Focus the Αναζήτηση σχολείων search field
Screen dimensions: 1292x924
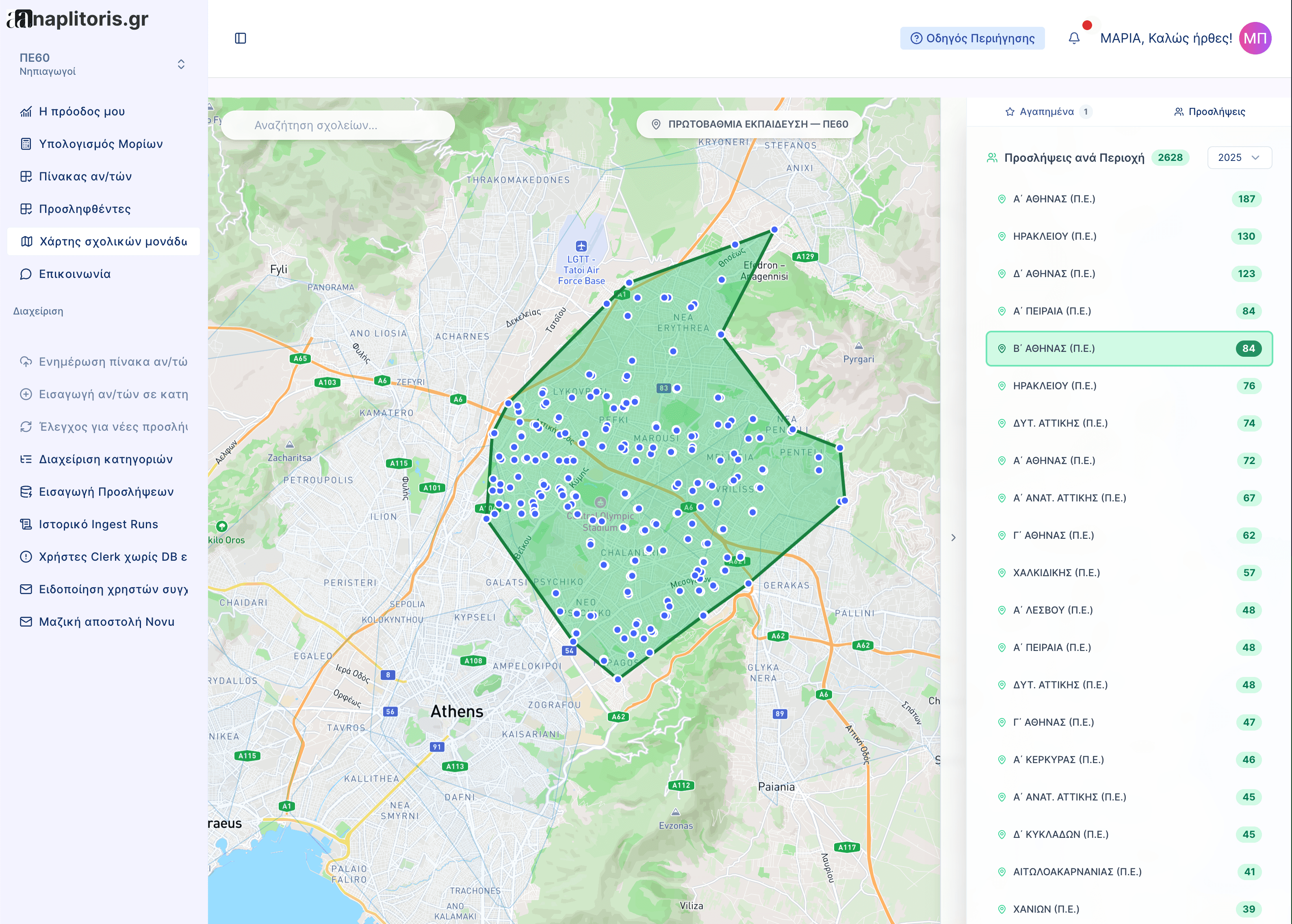tap(338, 125)
